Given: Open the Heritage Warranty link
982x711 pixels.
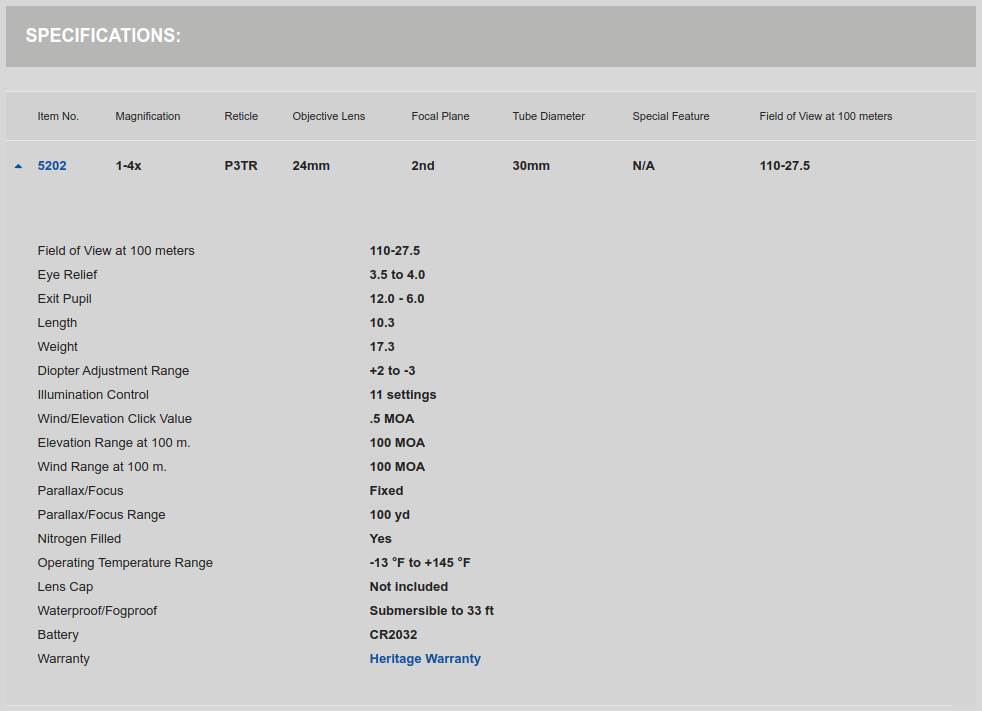Looking at the screenshot, I should (x=425, y=659).
